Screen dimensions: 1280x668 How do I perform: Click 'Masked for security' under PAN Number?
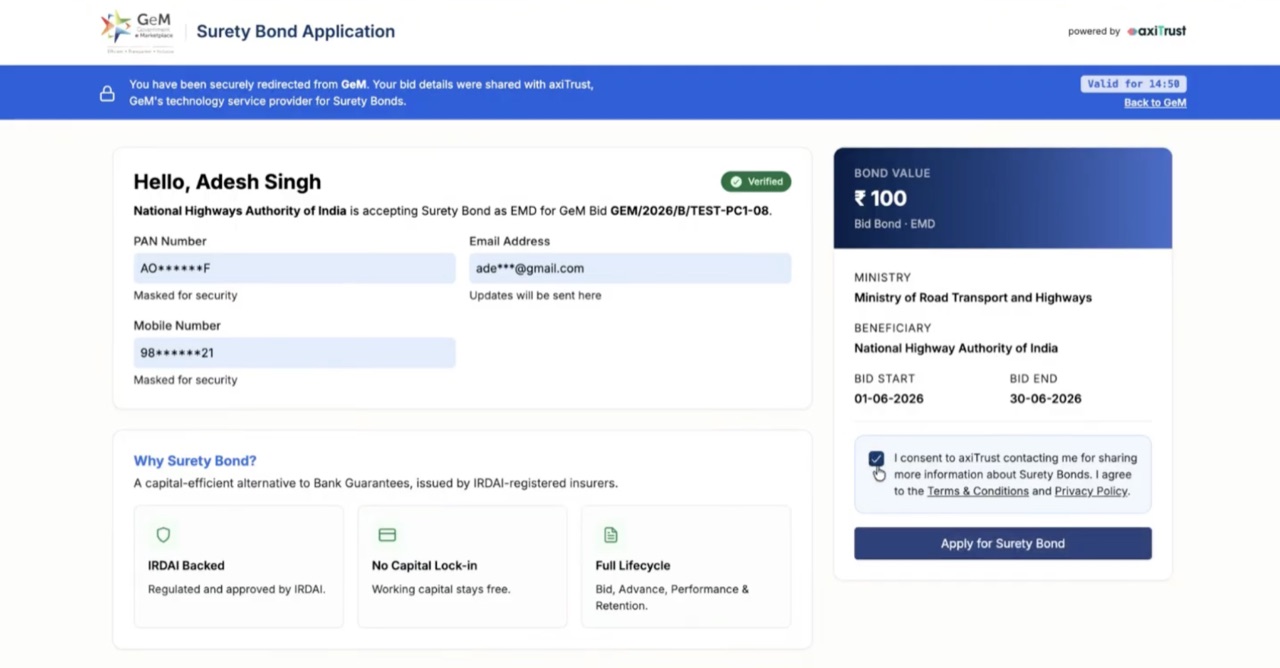coord(186,296)
